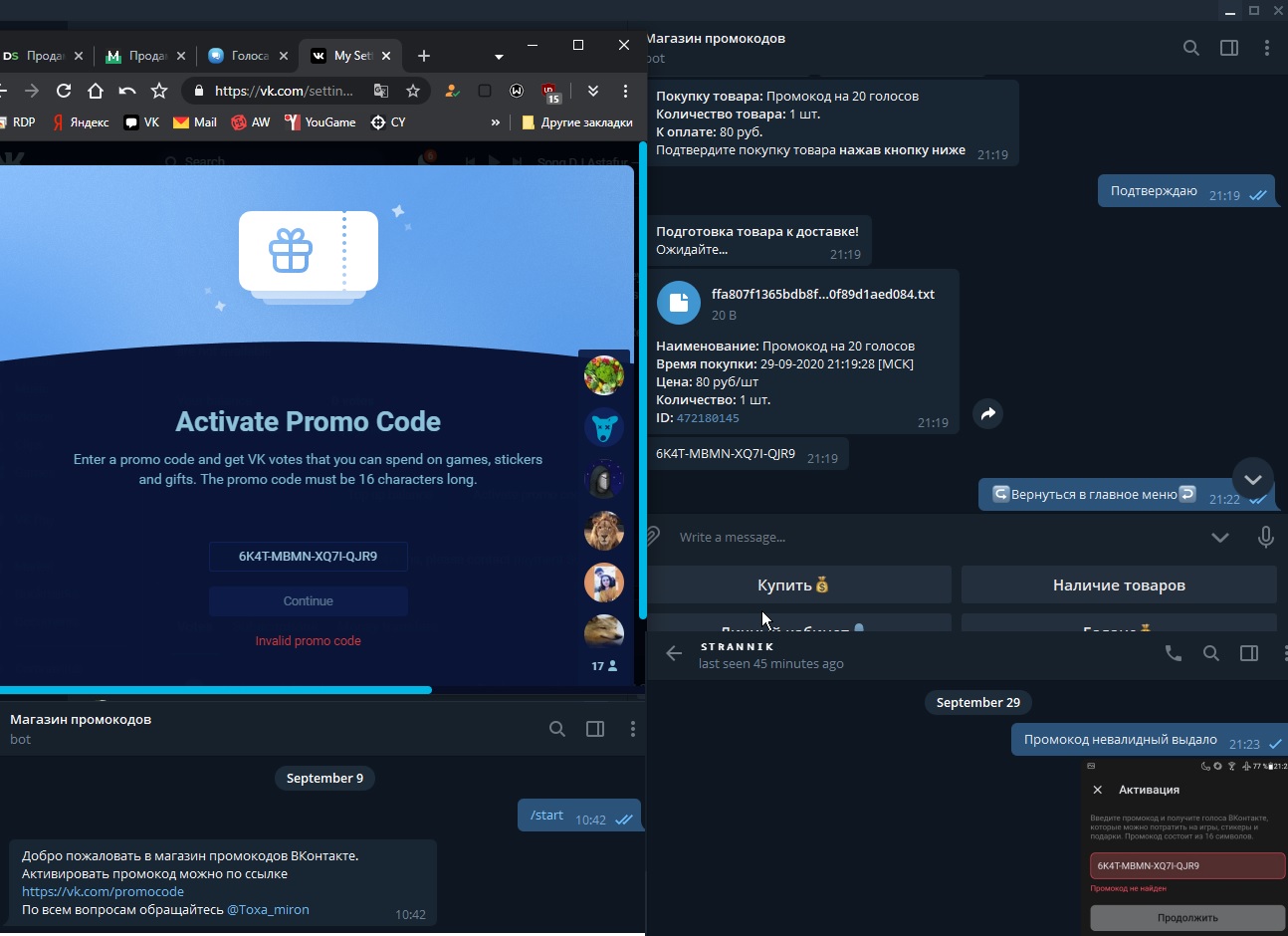This screenshot has width=1288, height=936.
Task: Open the Яндекс bookmark
Action: click(x=81, y=122)
